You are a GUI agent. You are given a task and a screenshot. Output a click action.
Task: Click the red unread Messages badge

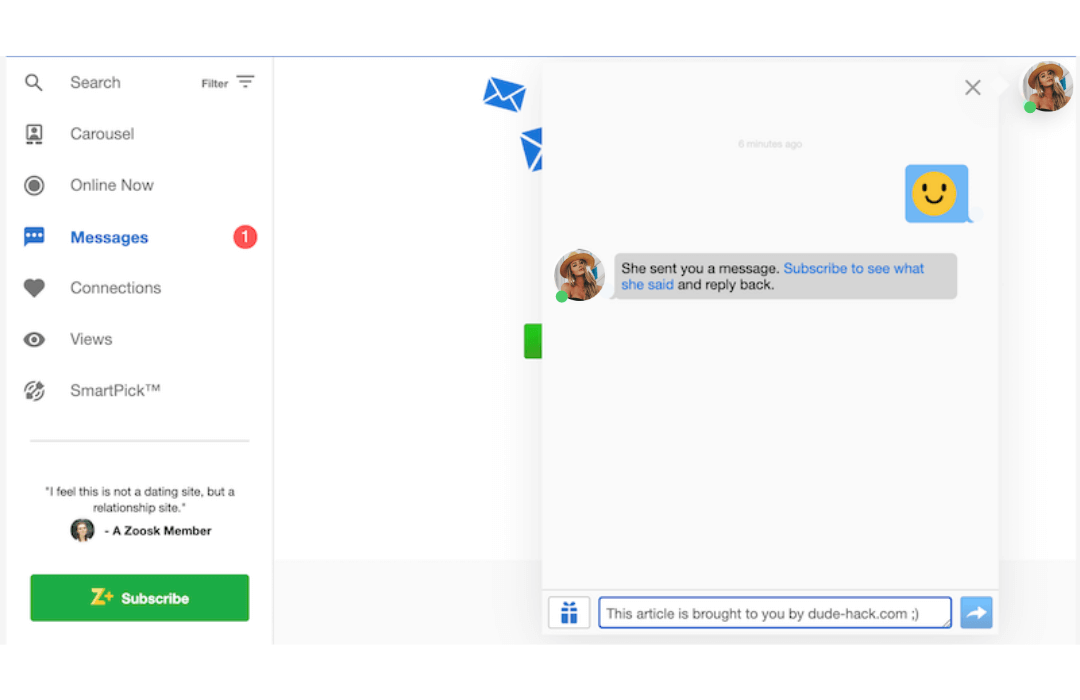click(x=245, y=237)
